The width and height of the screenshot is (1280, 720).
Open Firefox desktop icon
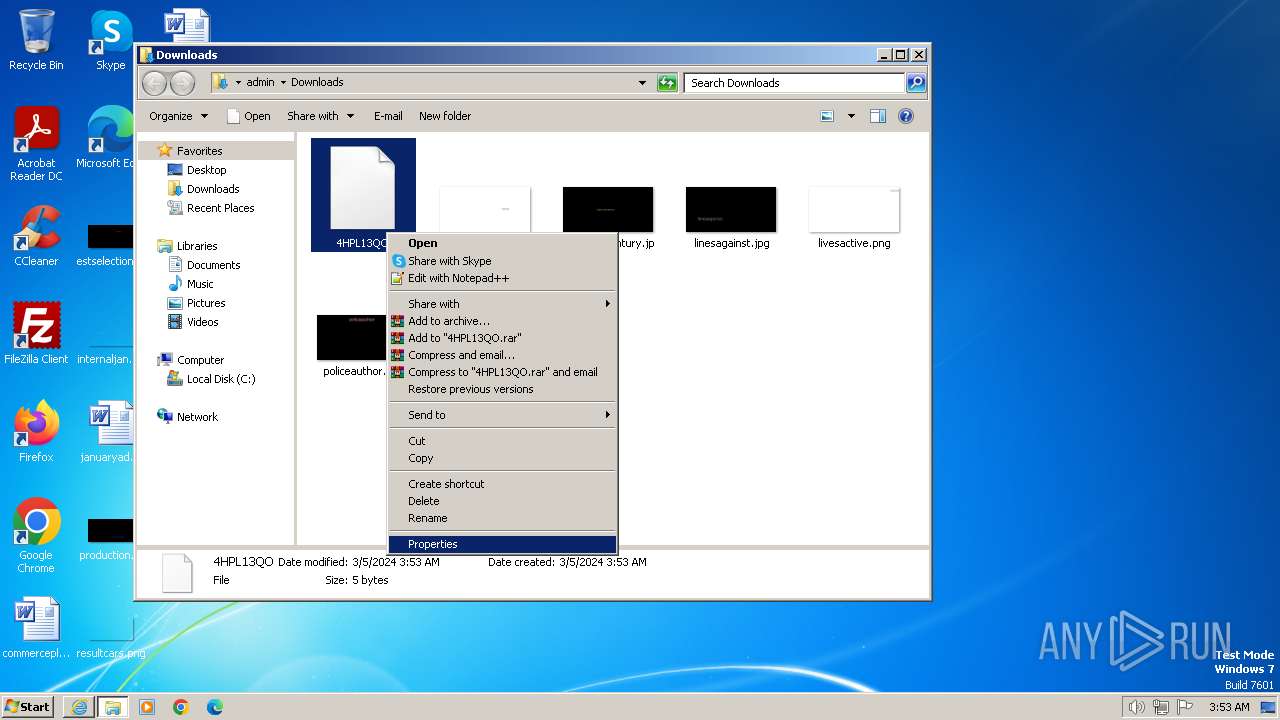coord(36,431)
